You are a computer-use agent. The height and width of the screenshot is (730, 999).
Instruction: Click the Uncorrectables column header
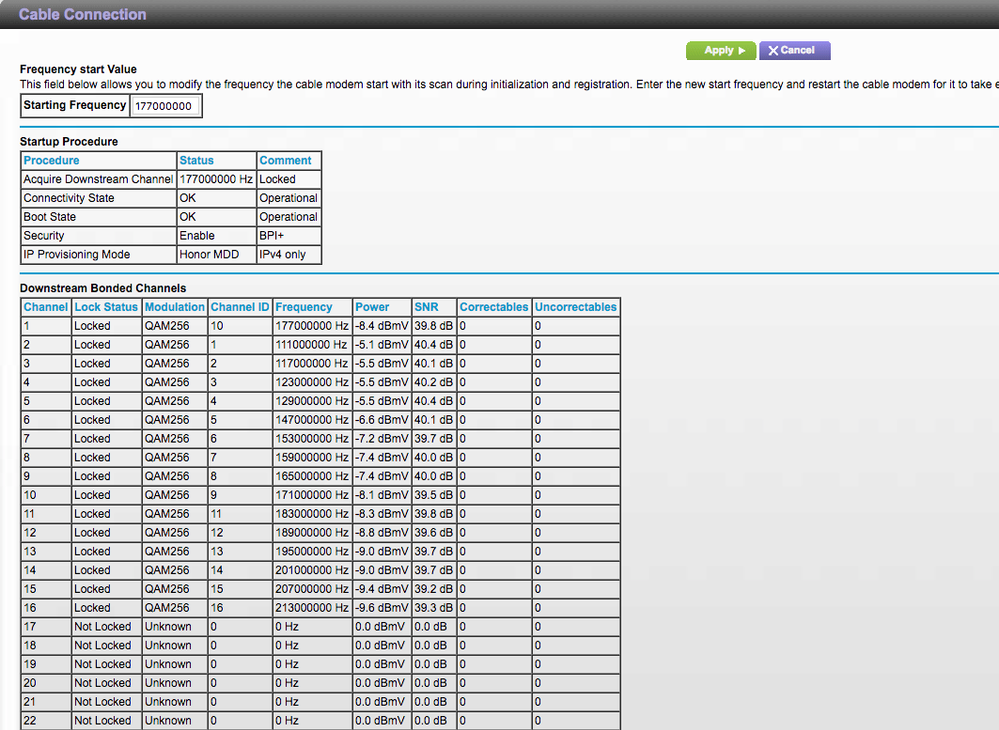coord(575,307)
